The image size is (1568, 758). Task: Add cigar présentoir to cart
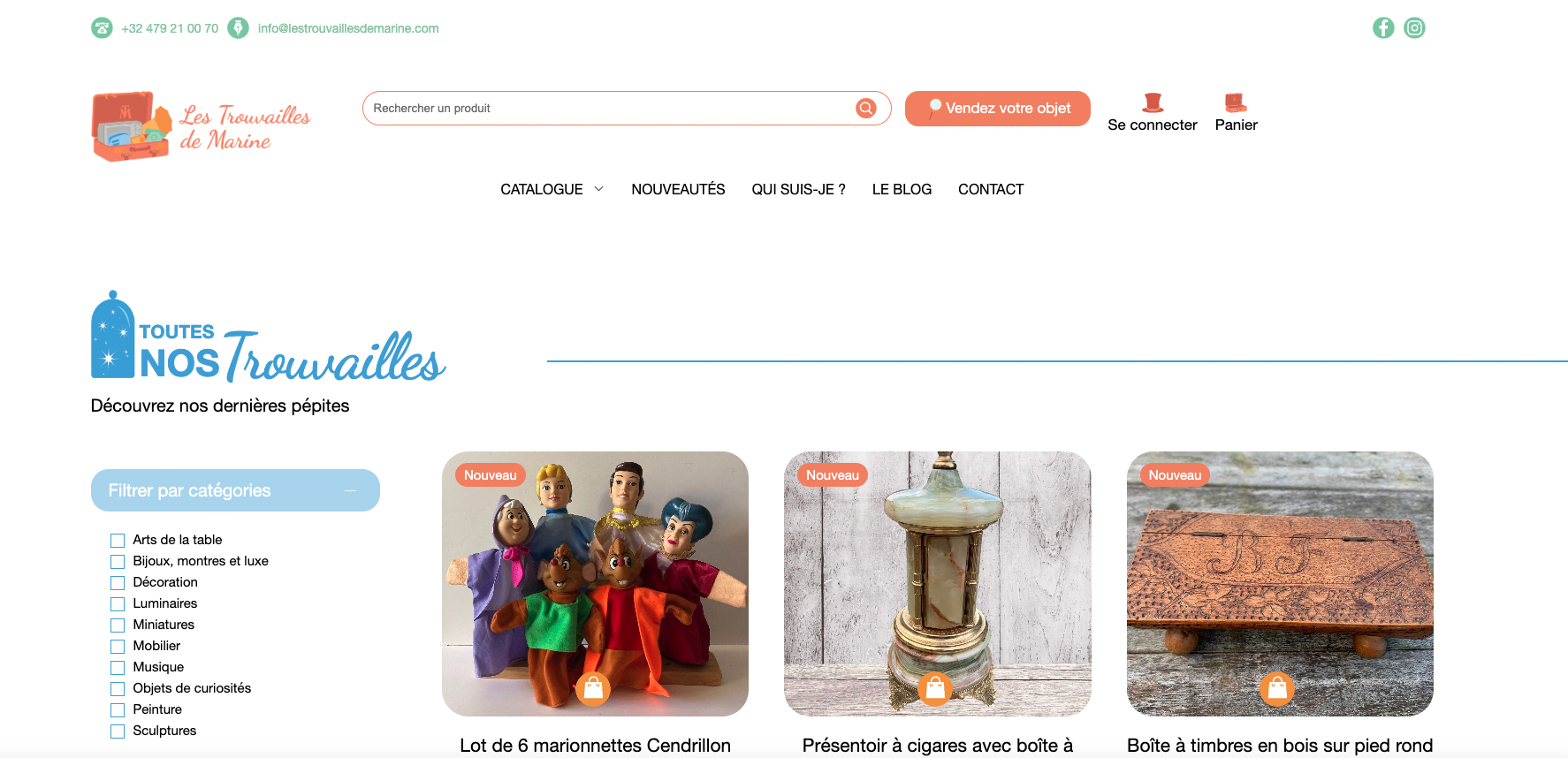pos(935,688)
